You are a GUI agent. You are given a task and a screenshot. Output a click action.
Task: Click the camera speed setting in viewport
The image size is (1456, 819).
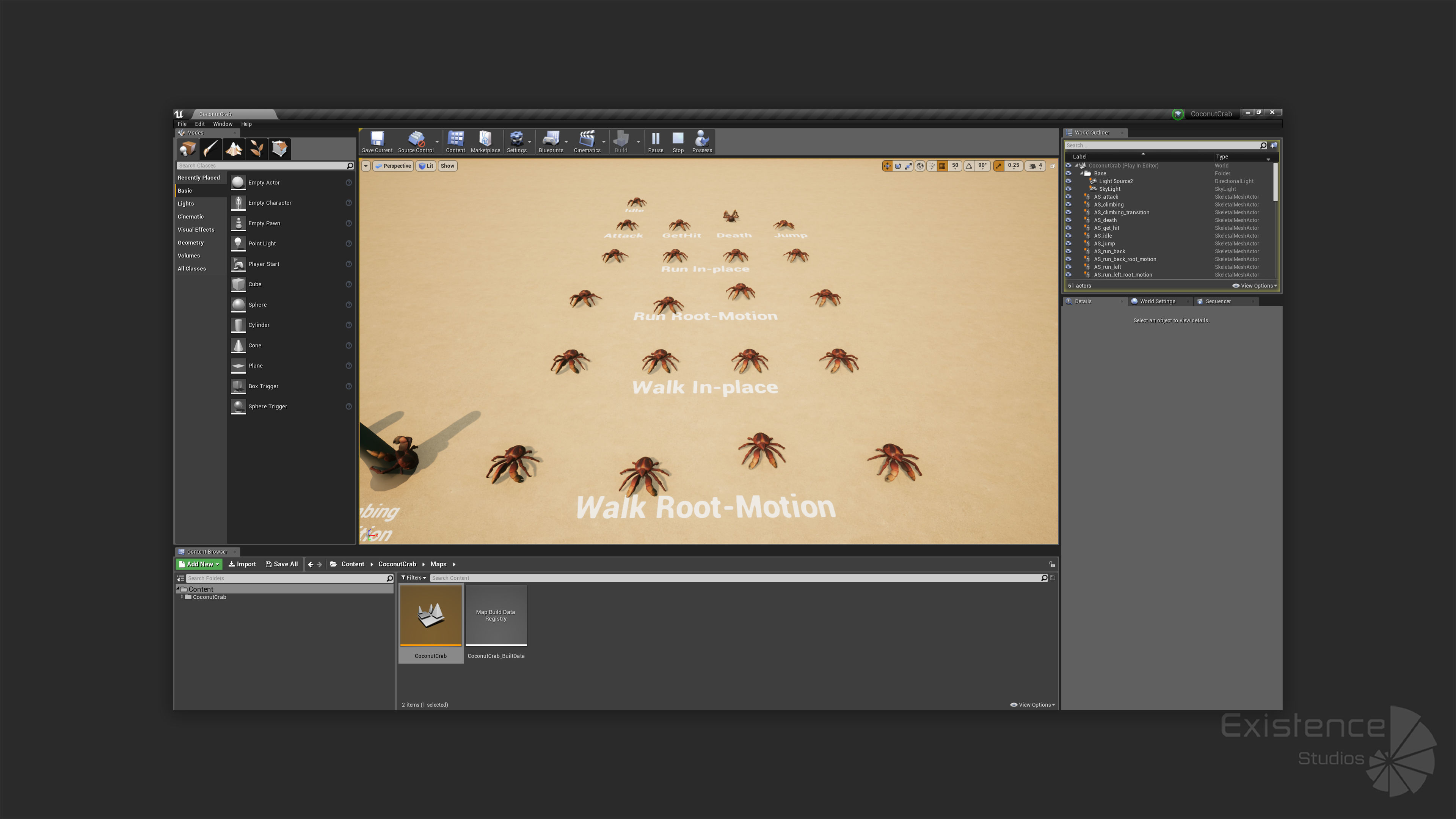pyautogui.click(x=1035, y=166)
